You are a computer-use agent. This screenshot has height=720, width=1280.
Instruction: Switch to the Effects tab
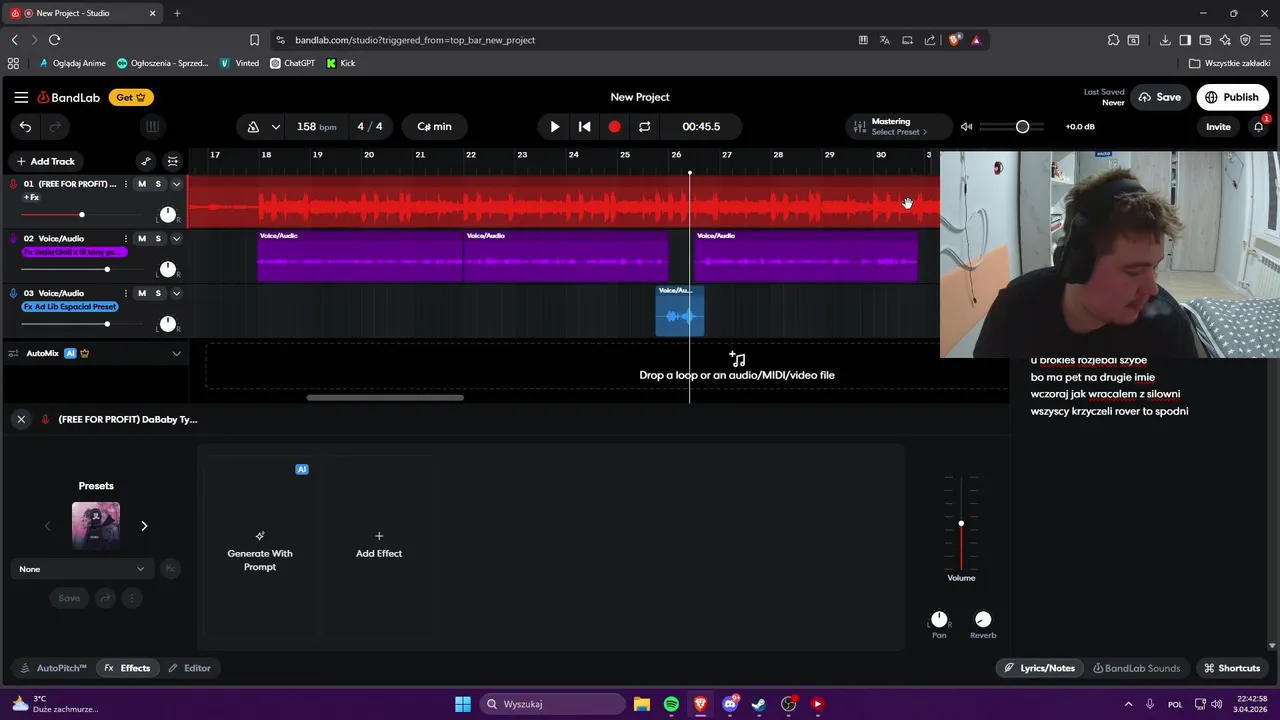coord(127,668)
